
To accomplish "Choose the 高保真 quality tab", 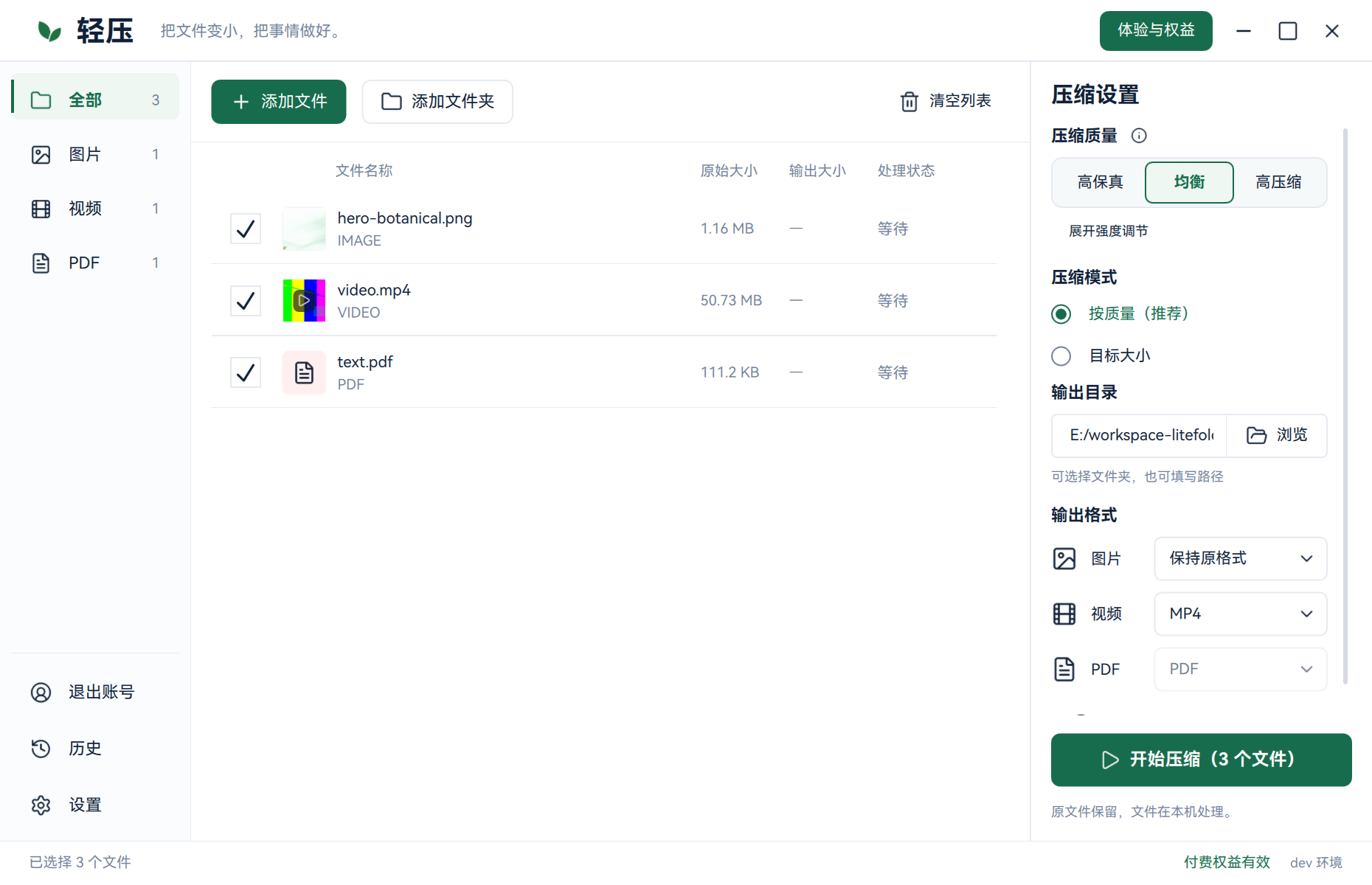I will click(1101, 182).
